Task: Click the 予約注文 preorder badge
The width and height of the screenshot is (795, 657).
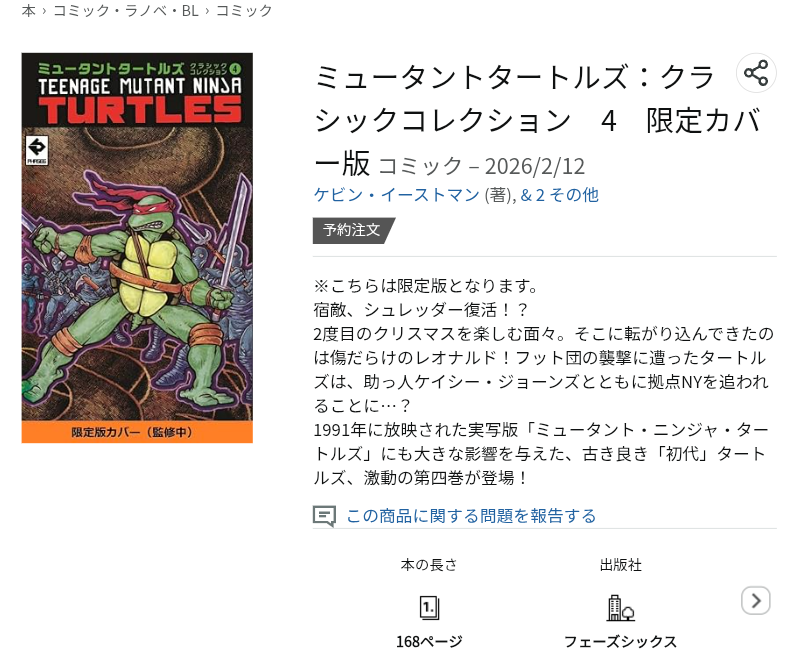Action: point(353,230)
